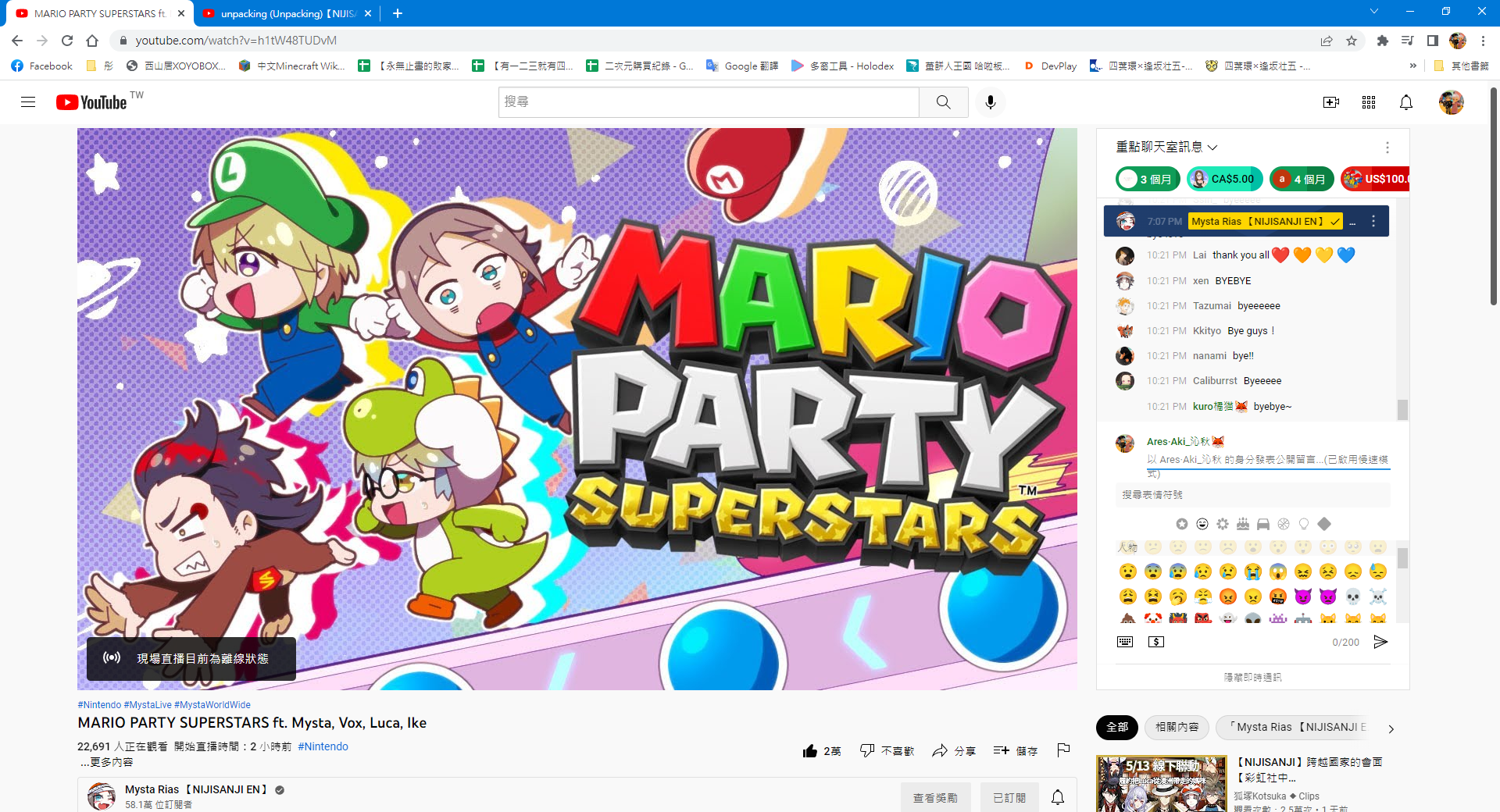
Task: Open the recommended 【NIJISANJI】跨越國家的會面 video thumbnail
Action: coord(1162,784)
